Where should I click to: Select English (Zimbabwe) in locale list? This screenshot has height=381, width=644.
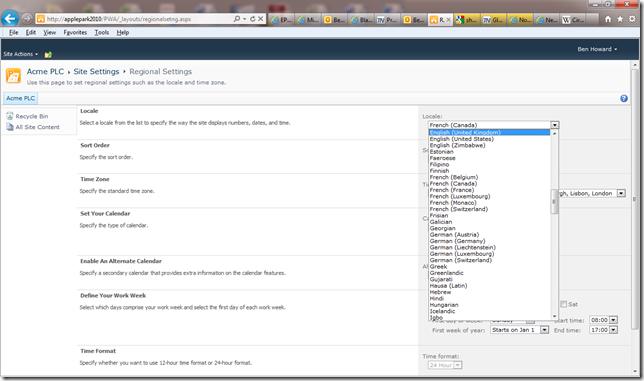click(x=489, y=145)
